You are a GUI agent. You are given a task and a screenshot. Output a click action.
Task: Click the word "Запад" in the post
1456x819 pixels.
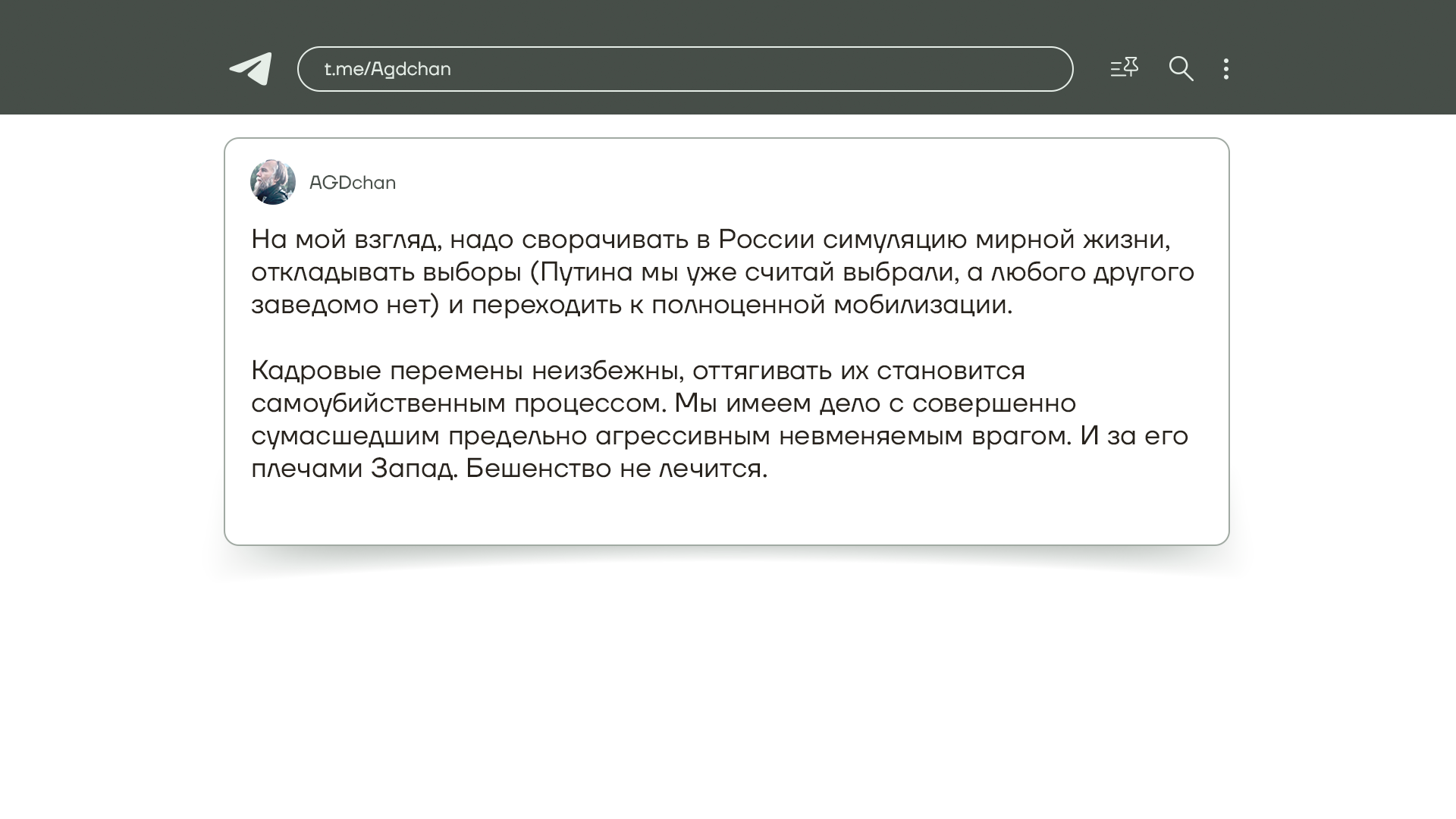tap(413, 469)
